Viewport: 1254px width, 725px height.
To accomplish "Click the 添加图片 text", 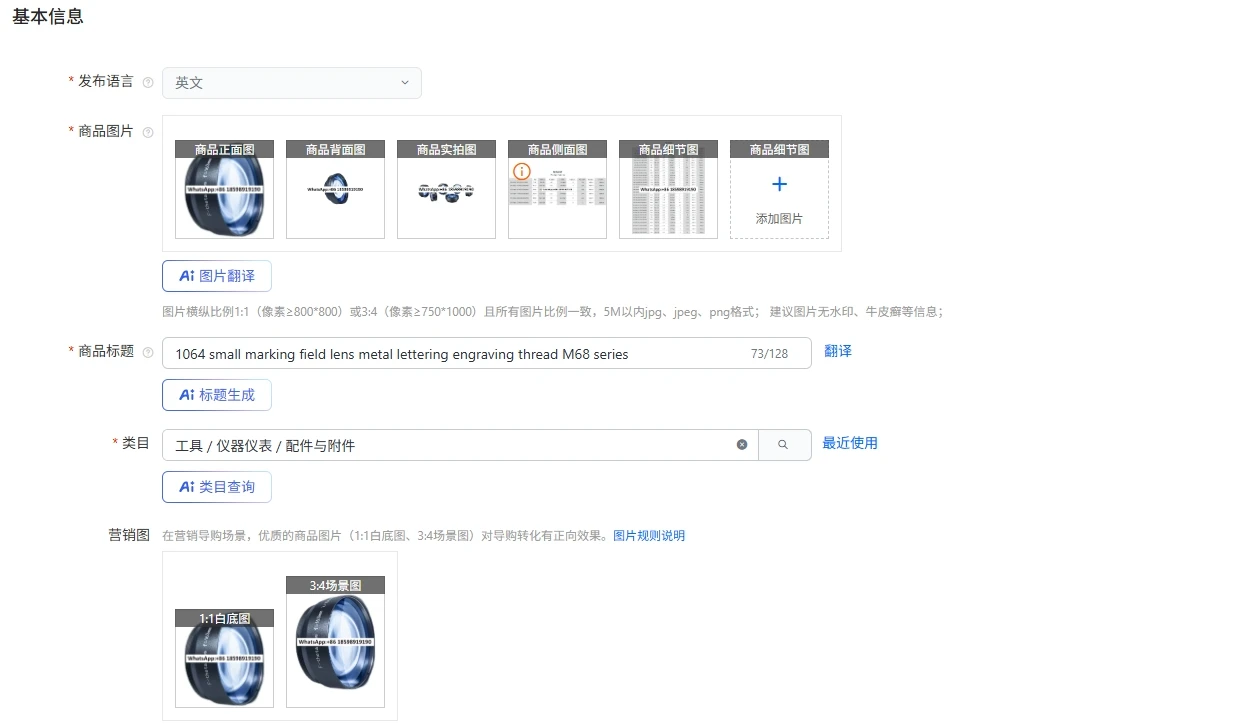I will tap(779, 218).
